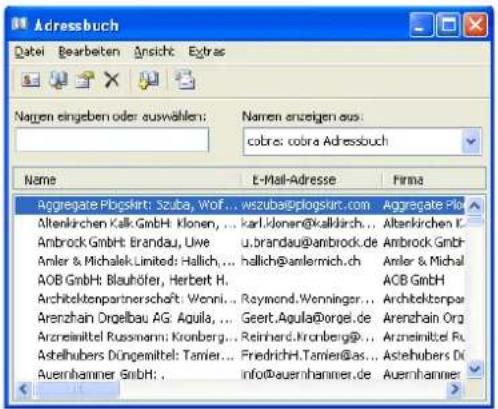This screenshot has height=409, width=498.
Task: Click the list's scroll up arrow
Action: click(x=474, y=205)
